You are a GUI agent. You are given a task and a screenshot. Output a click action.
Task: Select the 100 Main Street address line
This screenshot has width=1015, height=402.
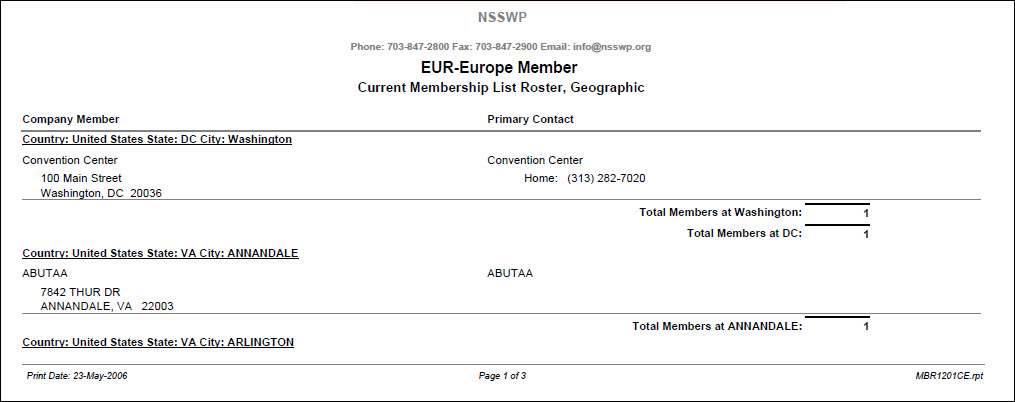pos(81,178)
